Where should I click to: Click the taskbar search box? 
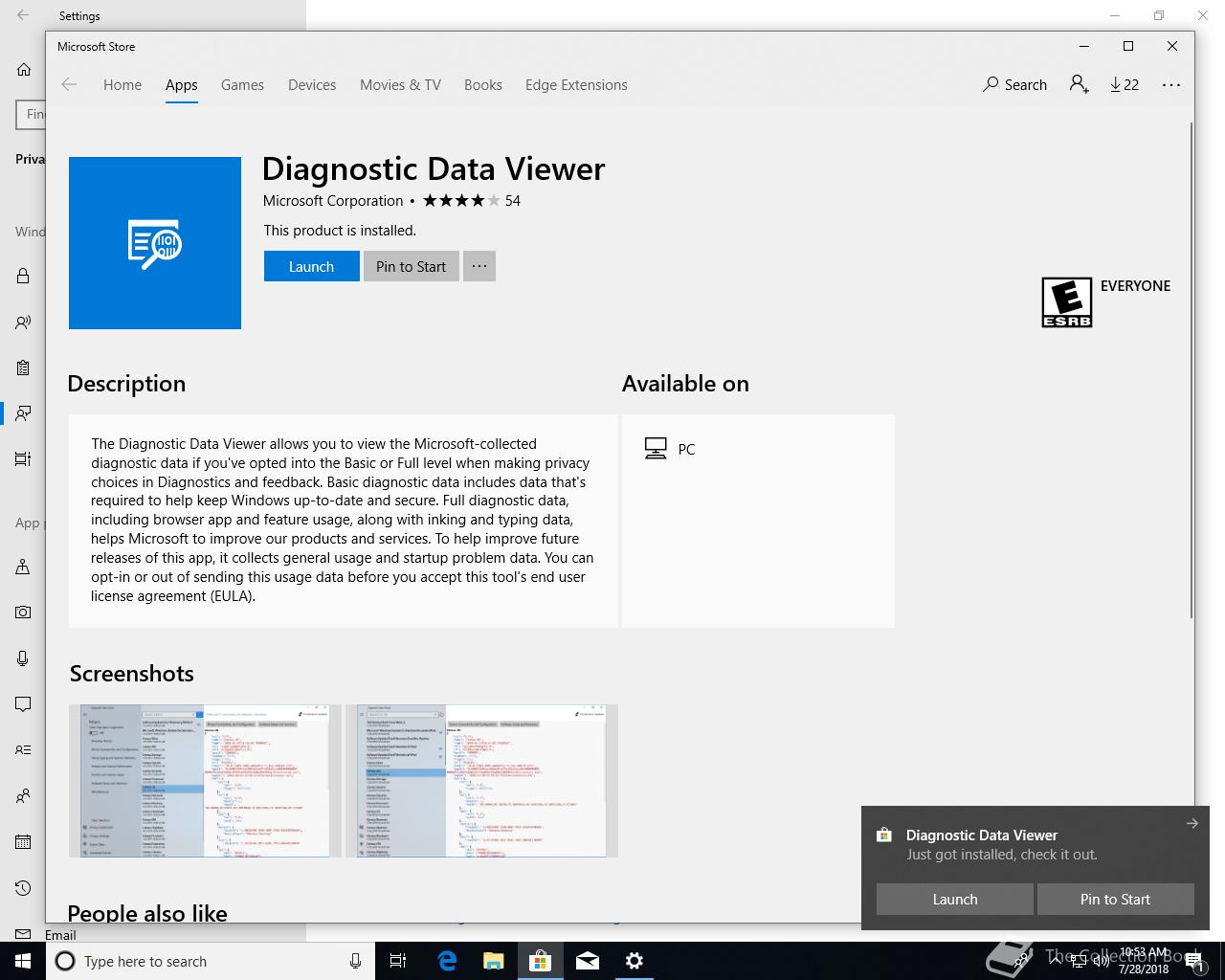(211, 961)
